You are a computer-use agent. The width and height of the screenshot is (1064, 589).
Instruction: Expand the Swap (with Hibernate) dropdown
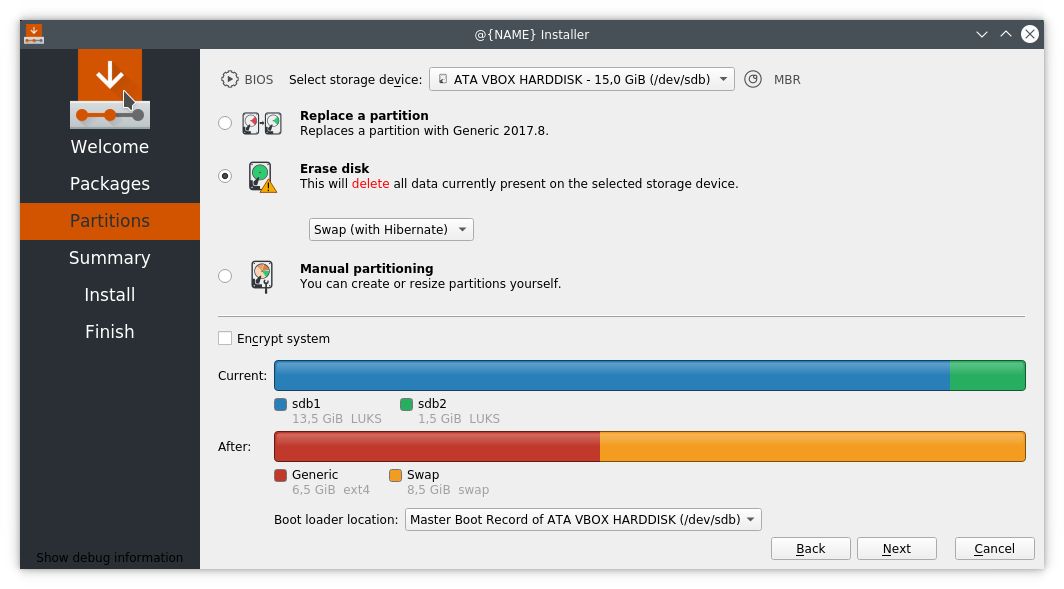(x=391, y=229)
